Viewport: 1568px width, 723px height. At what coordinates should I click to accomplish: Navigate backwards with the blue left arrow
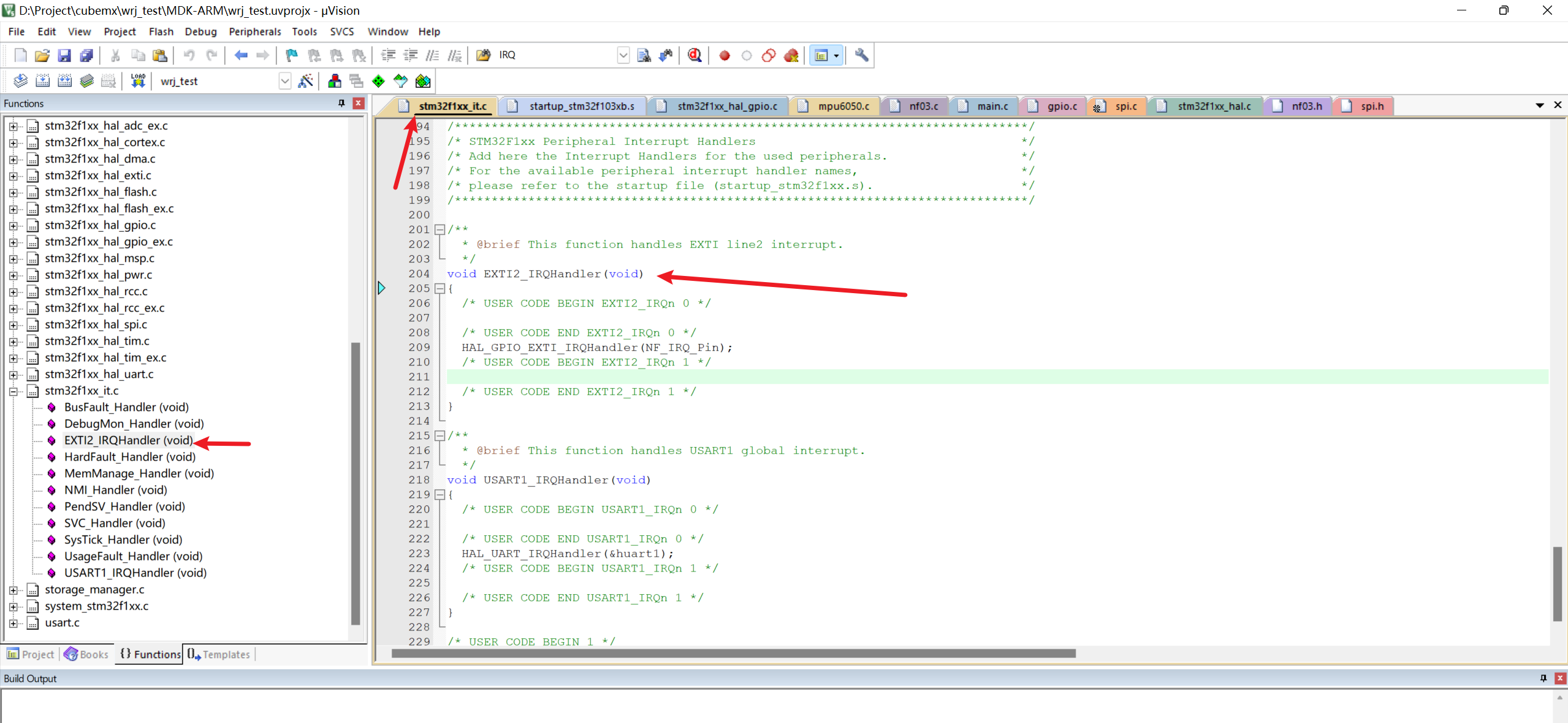241,55
